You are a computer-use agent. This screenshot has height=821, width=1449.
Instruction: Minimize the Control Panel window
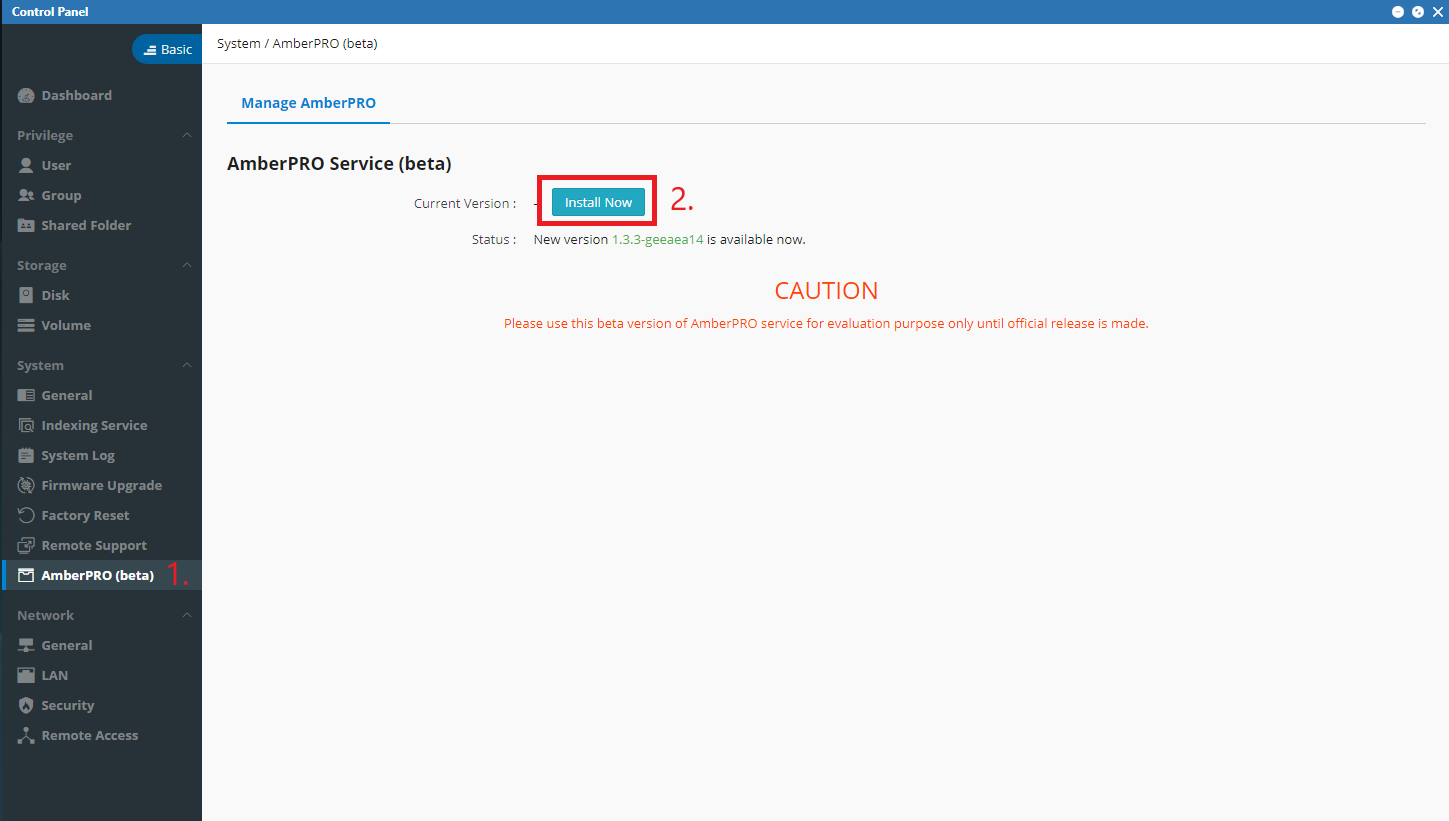[1398, 12]
